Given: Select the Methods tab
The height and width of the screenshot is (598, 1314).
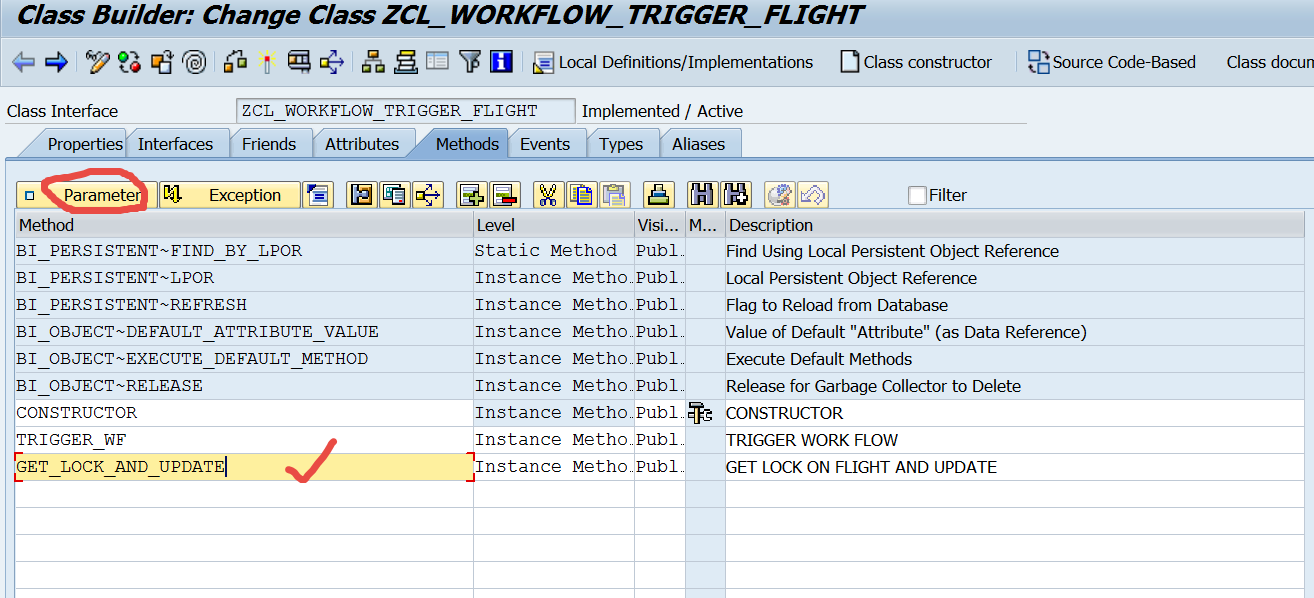Looking at the screenshot, I should (x=467, y=144).
